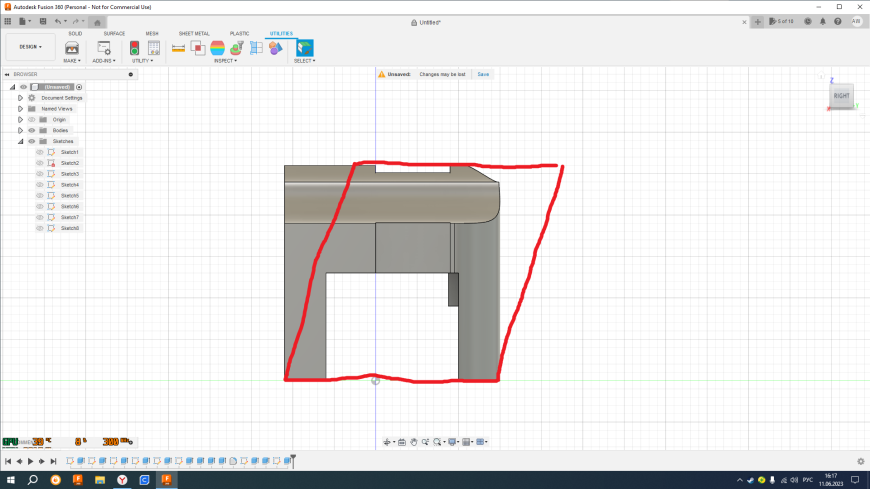Collapse the BROWSER panel arrows
Image resolution: width=870 pixels, height=489 pixels.
7,74
